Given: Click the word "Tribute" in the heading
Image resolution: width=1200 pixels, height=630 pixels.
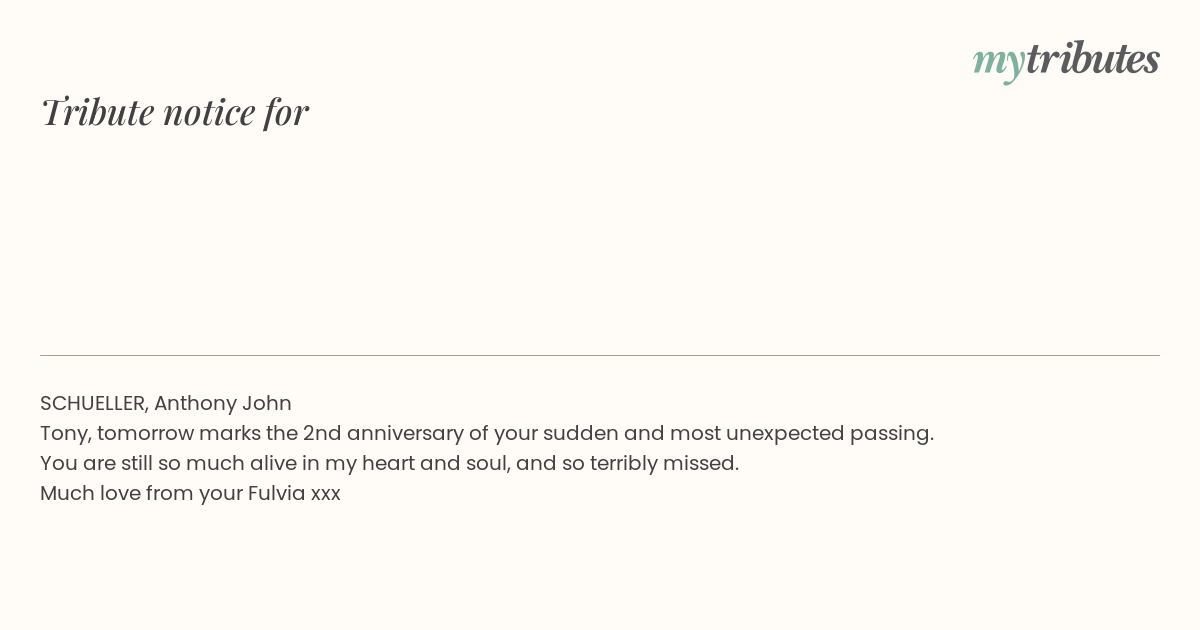Looking at the screenshot, I should [x=97, y=112].
